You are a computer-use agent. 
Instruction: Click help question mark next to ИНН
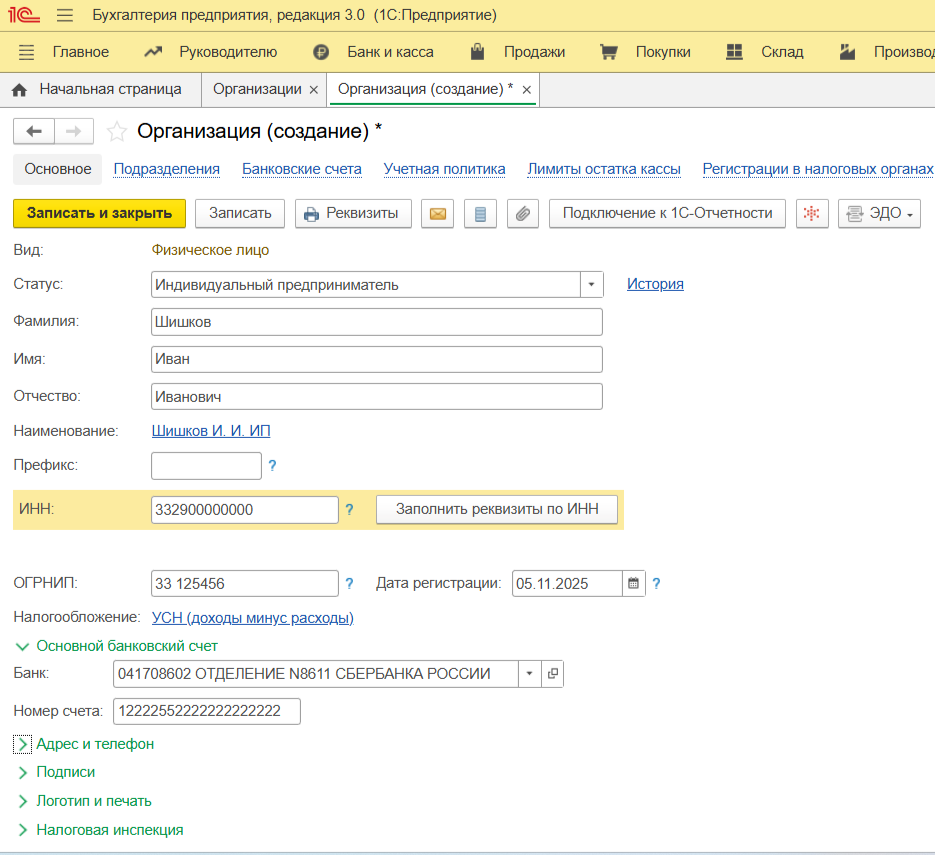349,510
